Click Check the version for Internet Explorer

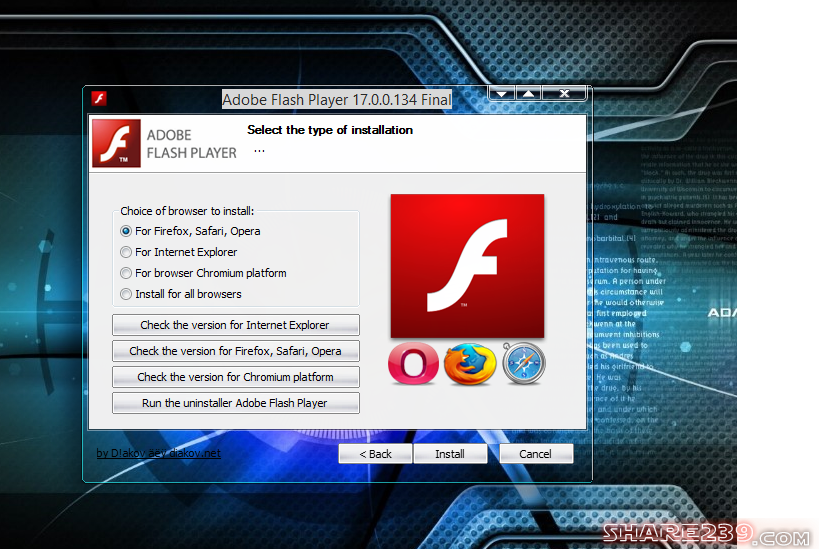coord(236,325)
